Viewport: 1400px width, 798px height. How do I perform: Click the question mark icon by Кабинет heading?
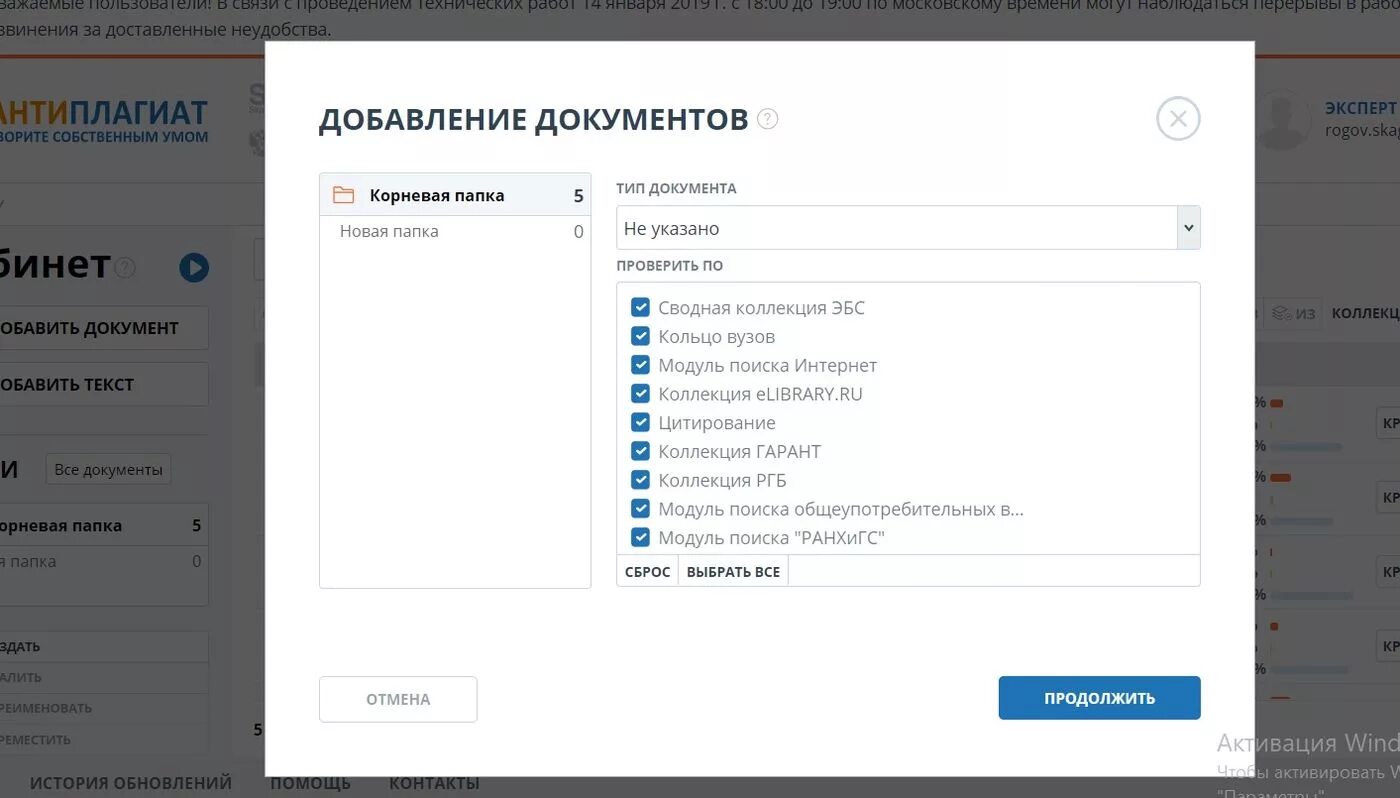point(124,267)
